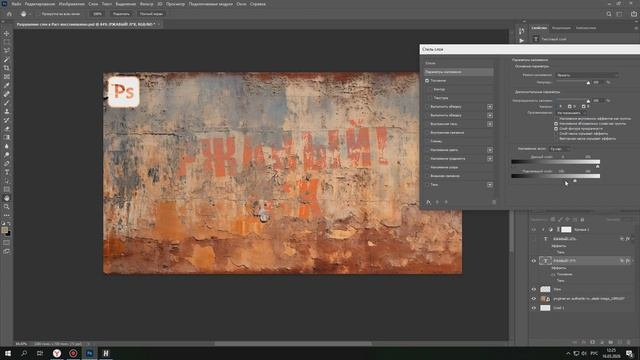Click the underlying layer blend slider handle
This screenshot has height=360, width=640.
coord(575,180)
